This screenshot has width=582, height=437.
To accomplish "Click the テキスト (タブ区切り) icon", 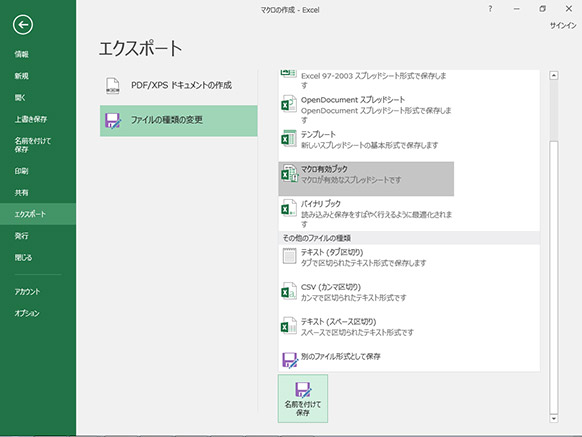I will tap(289, 256).
